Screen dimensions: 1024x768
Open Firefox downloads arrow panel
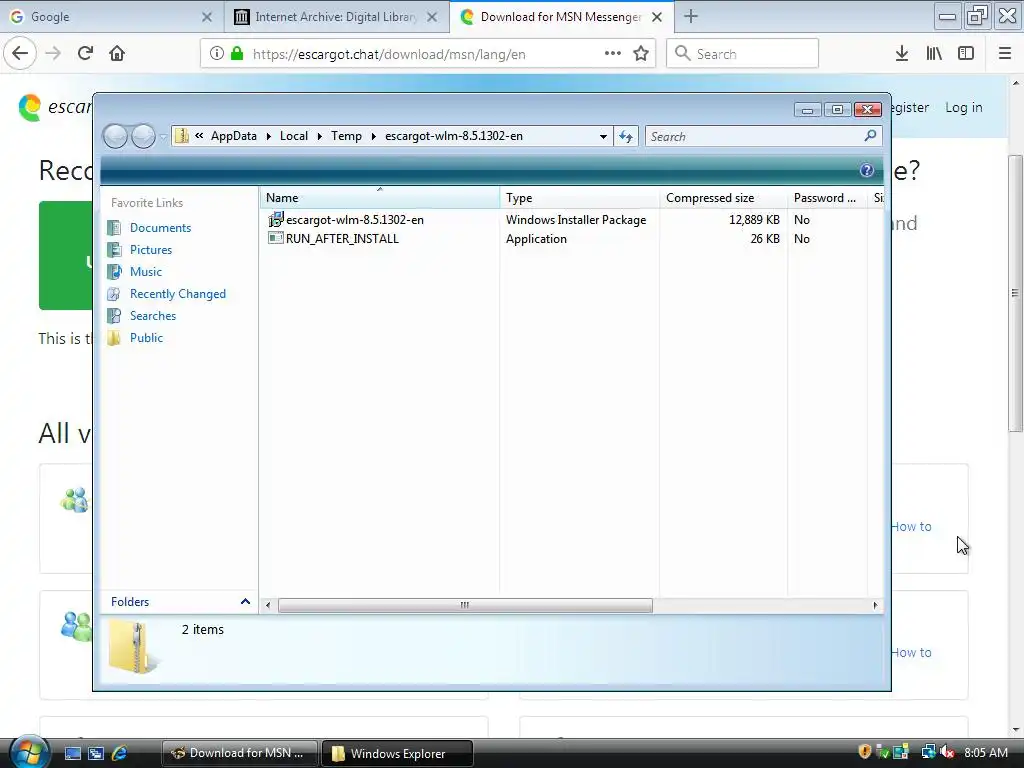coord(902,54)
